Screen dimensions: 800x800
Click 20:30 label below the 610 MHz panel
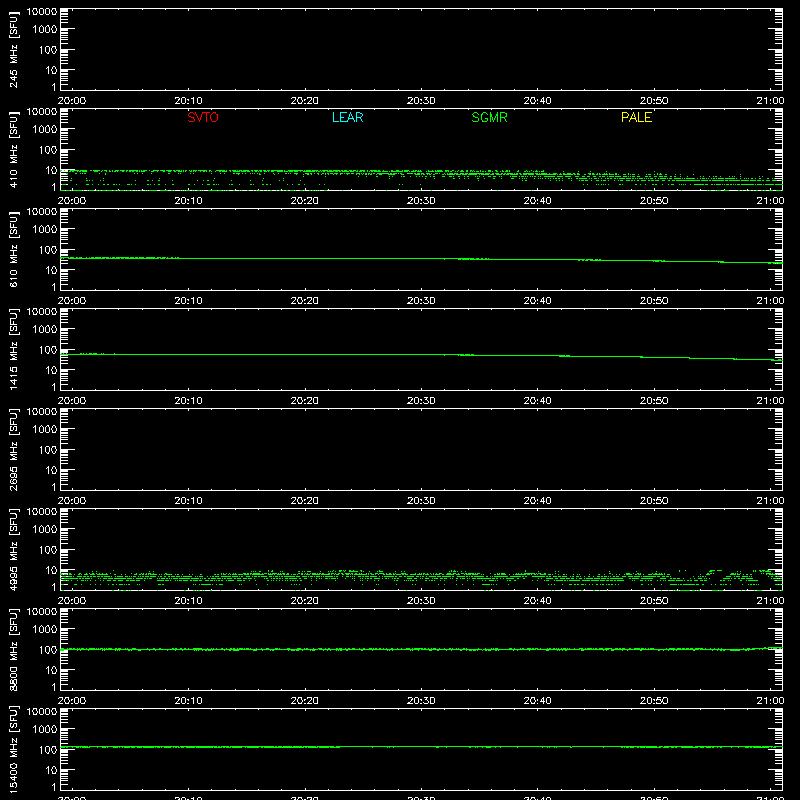421,301
